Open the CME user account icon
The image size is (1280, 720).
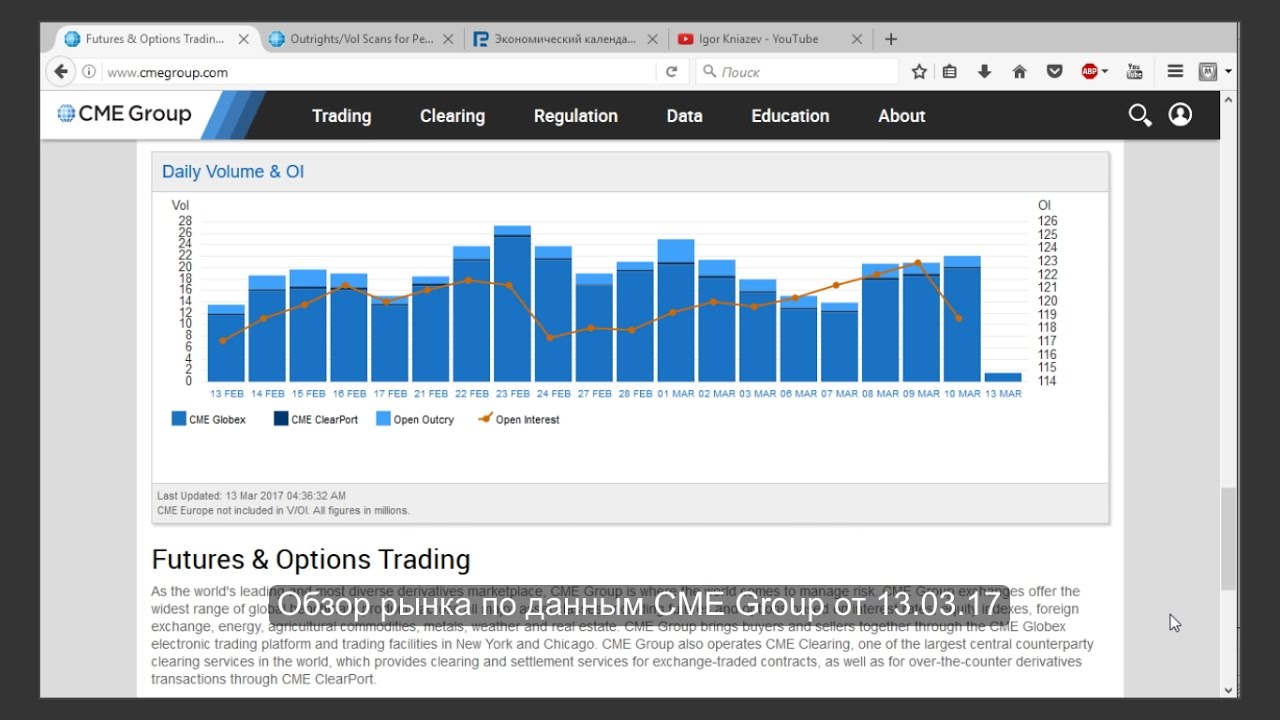click(x=1180, y=115)
